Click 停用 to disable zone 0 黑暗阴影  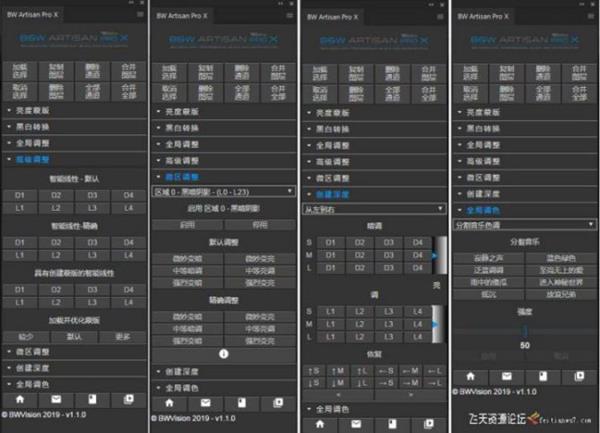tap(259, 226)
